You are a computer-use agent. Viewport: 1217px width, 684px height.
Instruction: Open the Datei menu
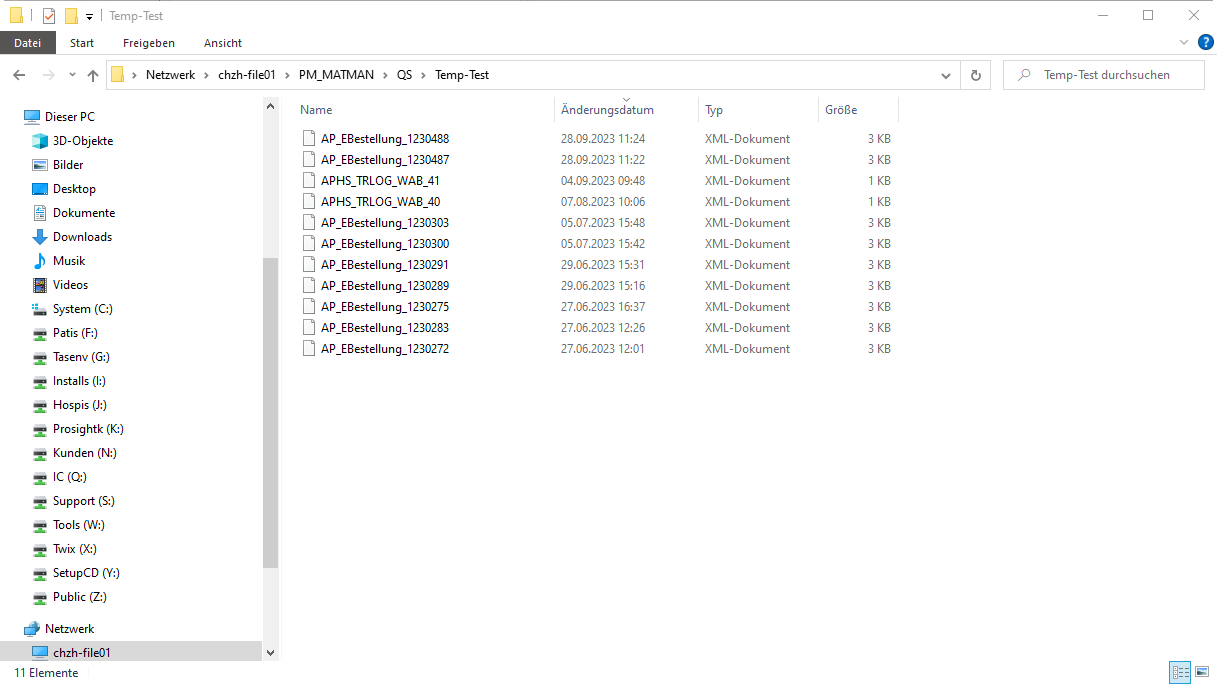coord(28,43)
